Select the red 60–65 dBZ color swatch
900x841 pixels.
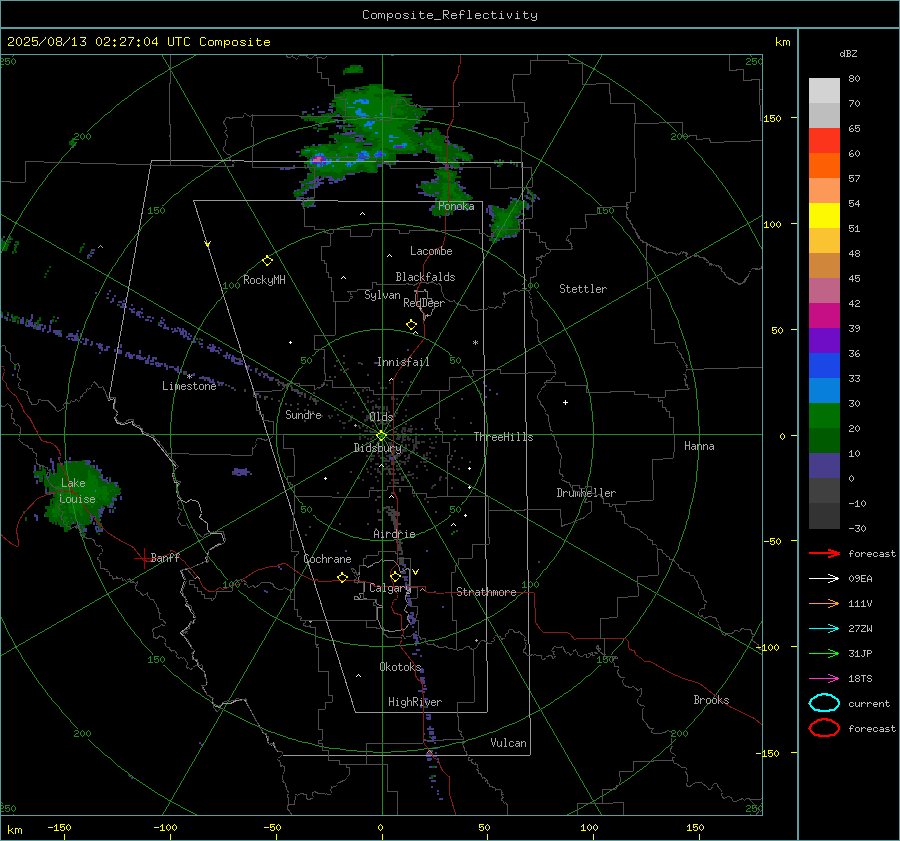click(x=824, y=141)
